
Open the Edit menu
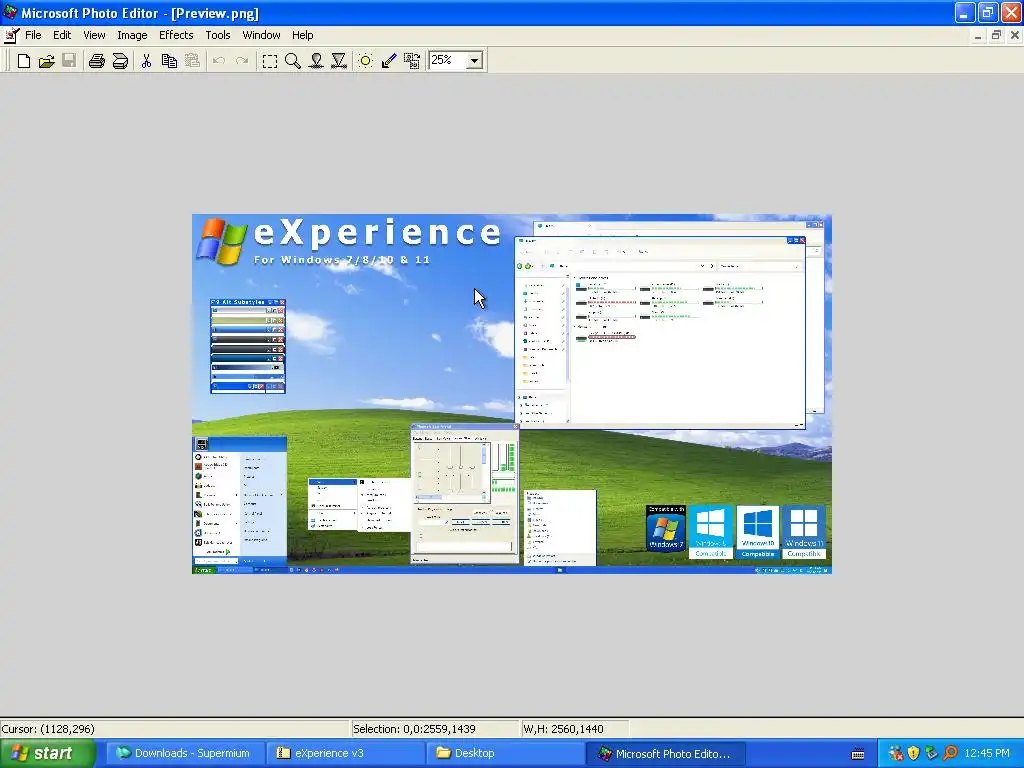point(62,35)
